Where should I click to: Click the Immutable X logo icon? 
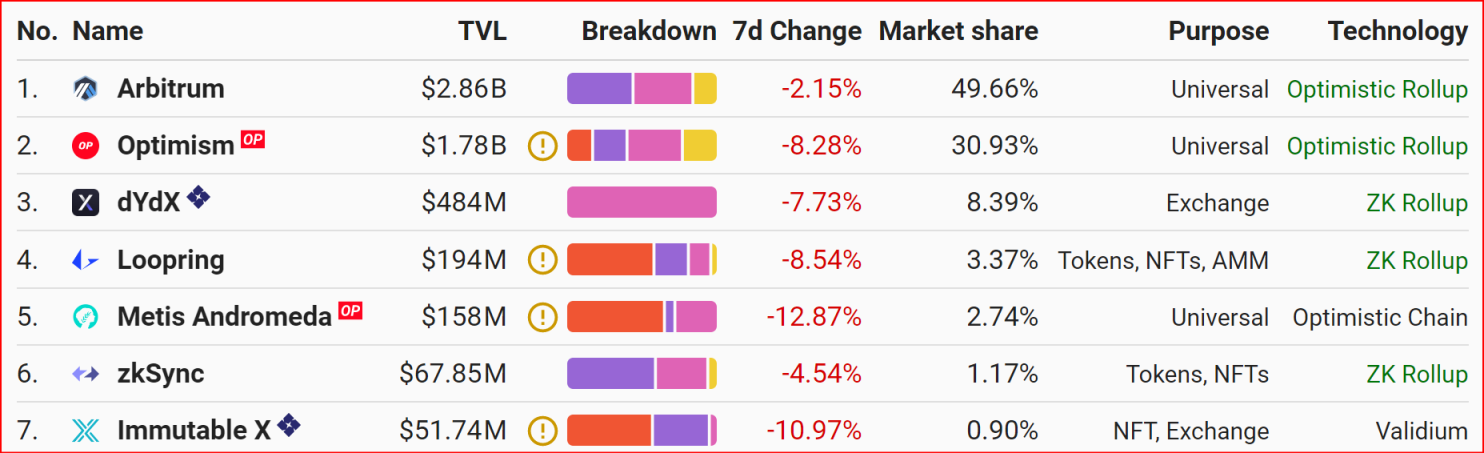85,431
